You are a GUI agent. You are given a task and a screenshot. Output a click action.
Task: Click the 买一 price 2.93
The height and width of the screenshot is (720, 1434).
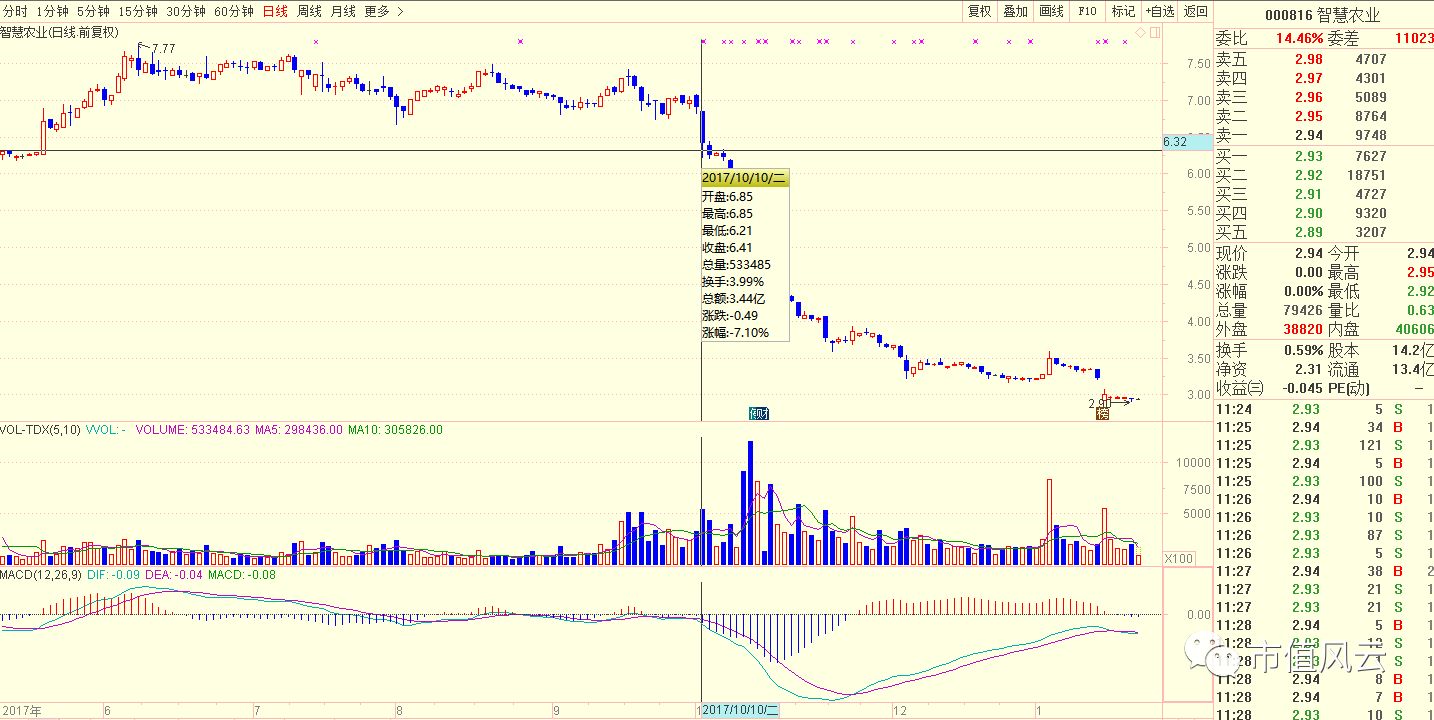[x=1308, y=156]
